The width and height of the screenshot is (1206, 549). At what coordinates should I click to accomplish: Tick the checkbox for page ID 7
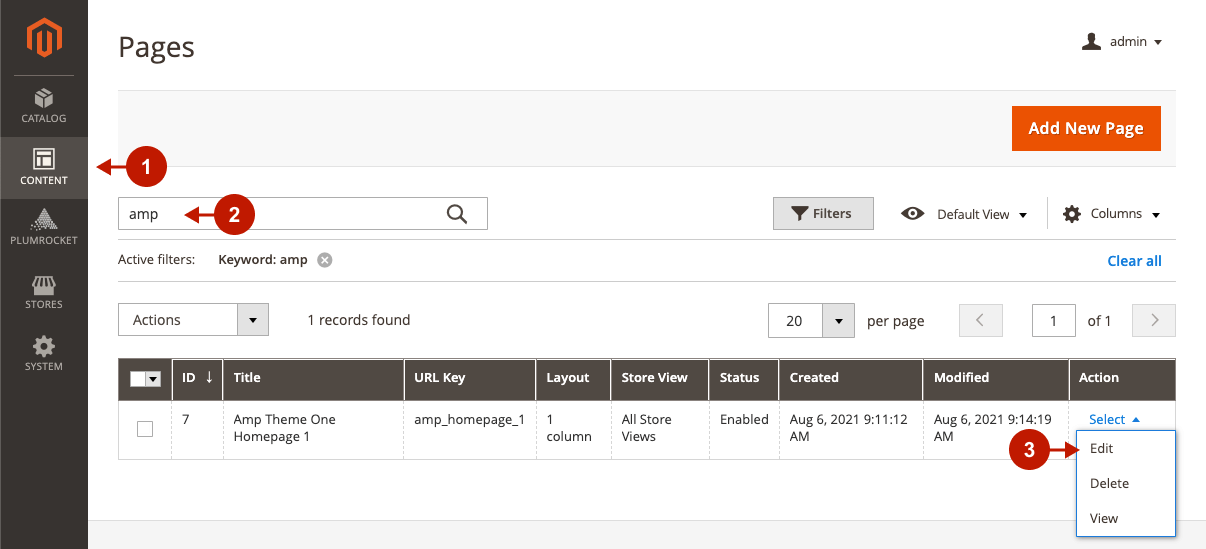pyautogui.click(x=145, y=428)
